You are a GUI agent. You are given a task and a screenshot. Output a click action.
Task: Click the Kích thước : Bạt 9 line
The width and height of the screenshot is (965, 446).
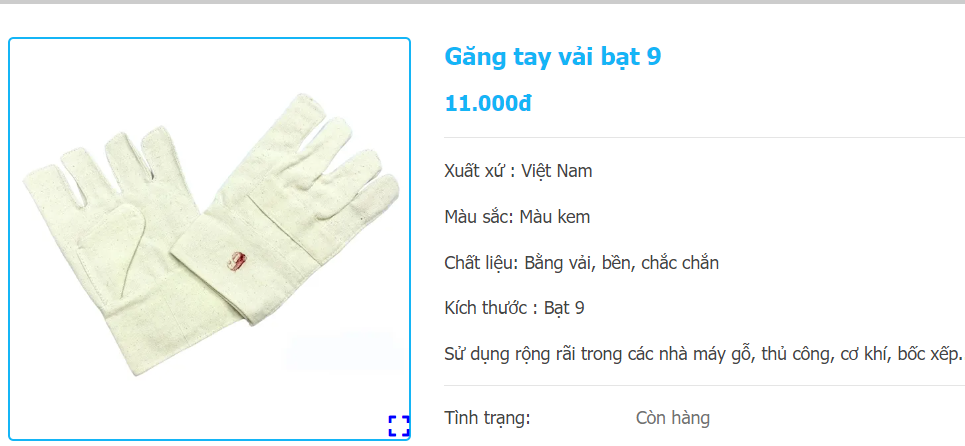pyautogui.click(x=515, y=308)
